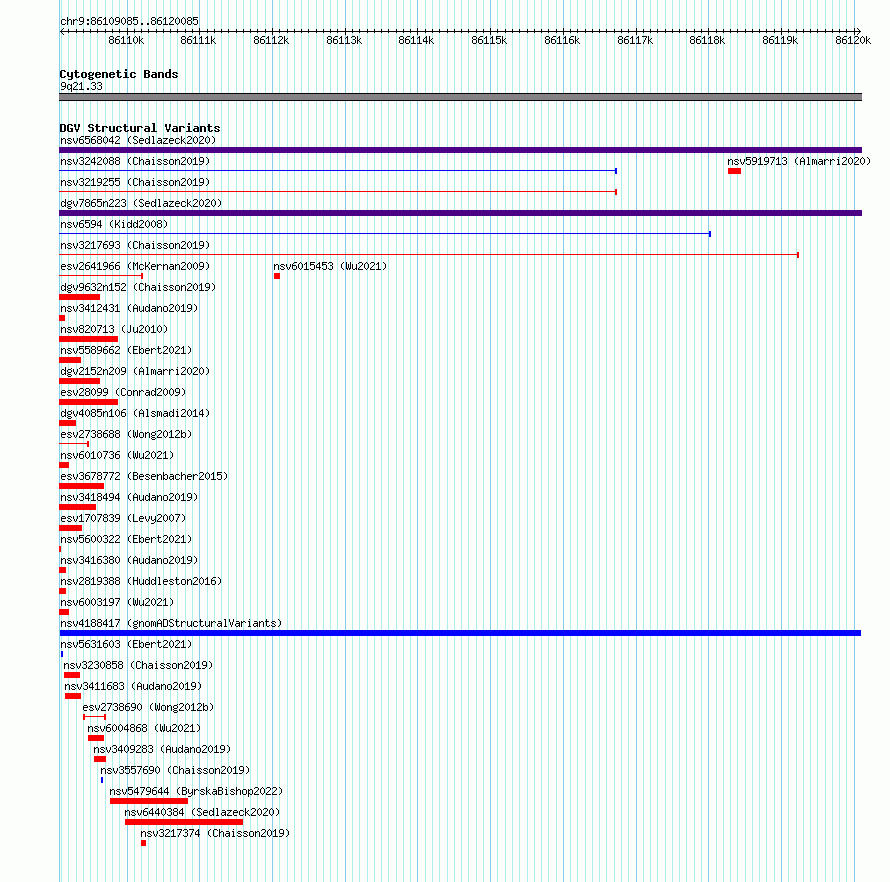Screen dimensions: 890x882
Task: Select nsv3412431 (Audano2019) label
Action: [x=129, y=308]
